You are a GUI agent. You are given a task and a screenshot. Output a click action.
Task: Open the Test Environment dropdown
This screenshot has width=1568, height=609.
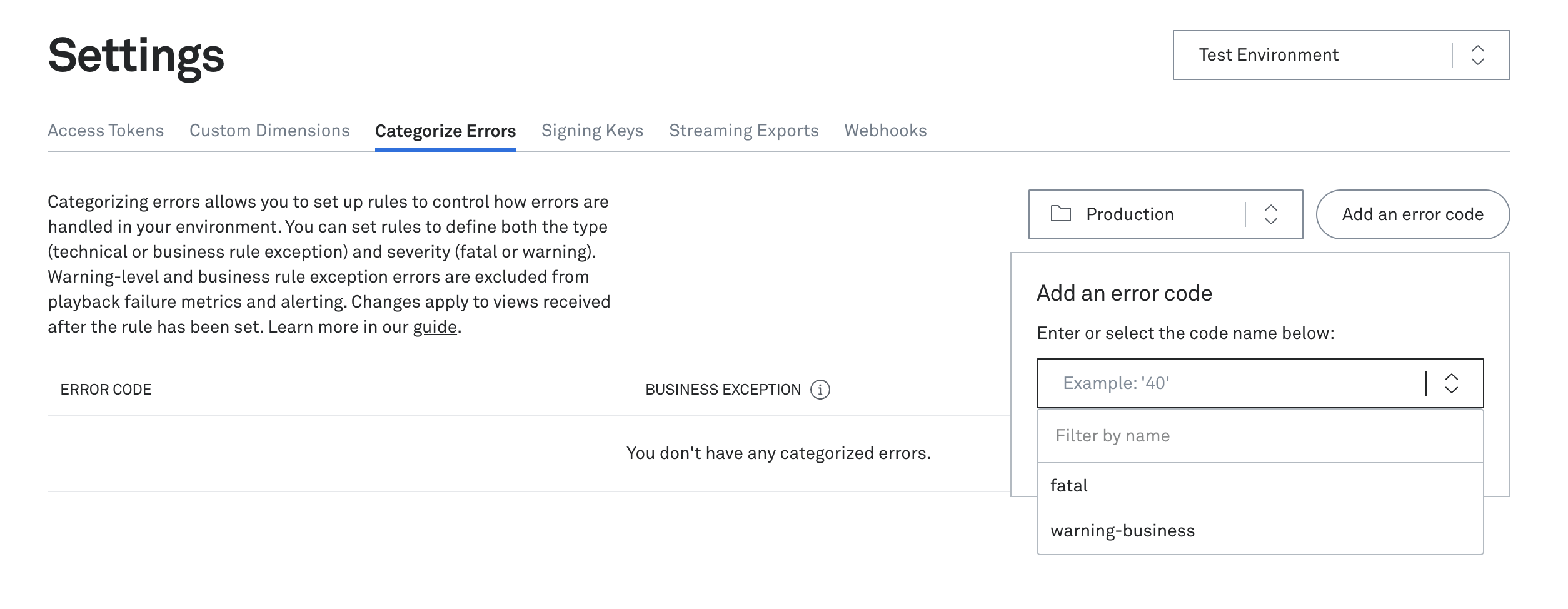click(x=1341, y=55)
